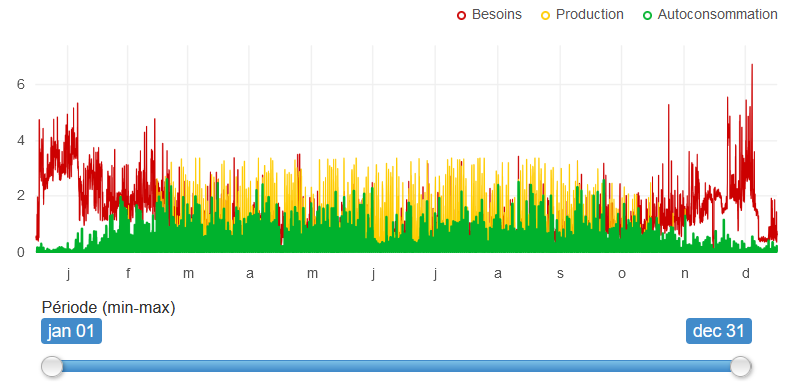Click the y-axis value 6 label

[x=21, y=85]
